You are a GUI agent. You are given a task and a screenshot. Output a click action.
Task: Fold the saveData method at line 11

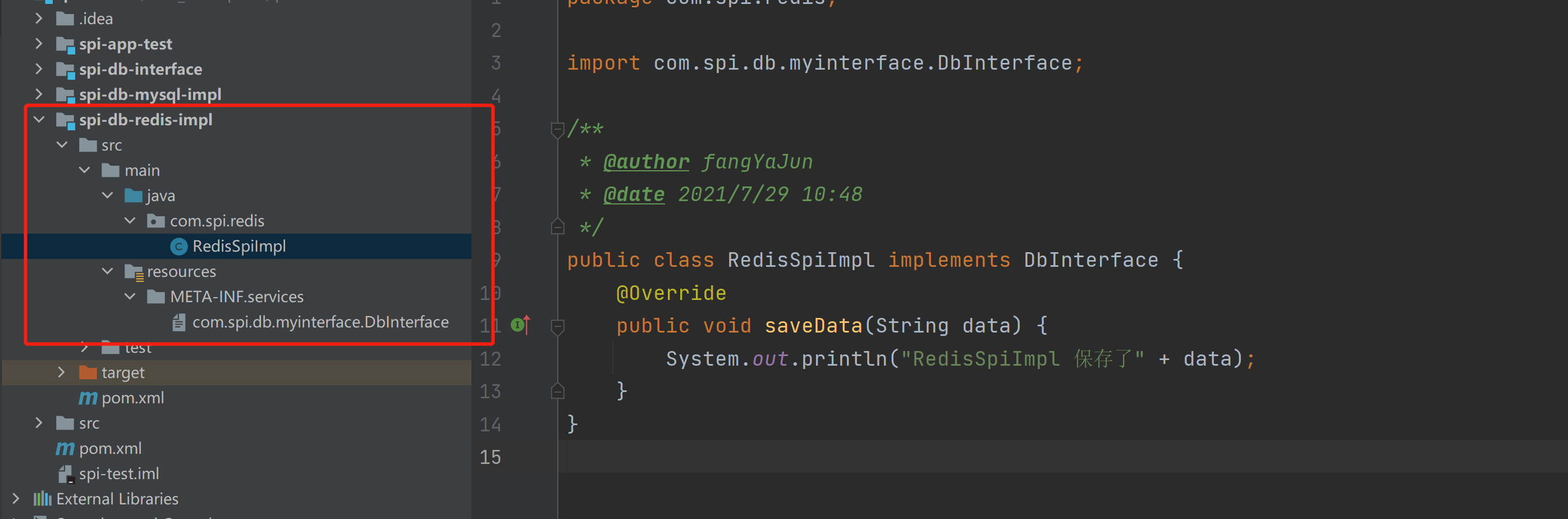tap(557, 326)
